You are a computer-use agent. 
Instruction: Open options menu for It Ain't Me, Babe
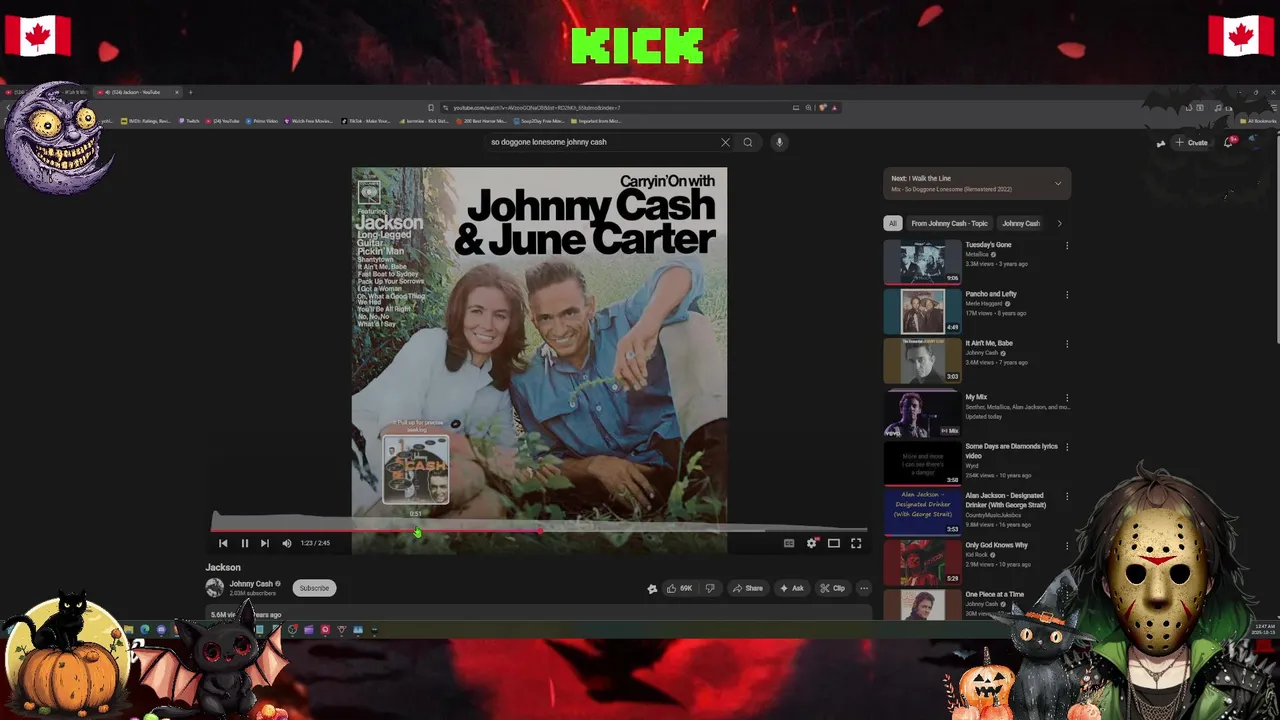1067,343
